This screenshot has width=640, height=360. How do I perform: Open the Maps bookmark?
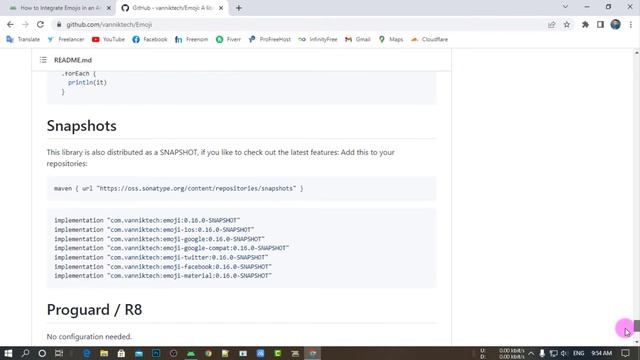[391, 39]
